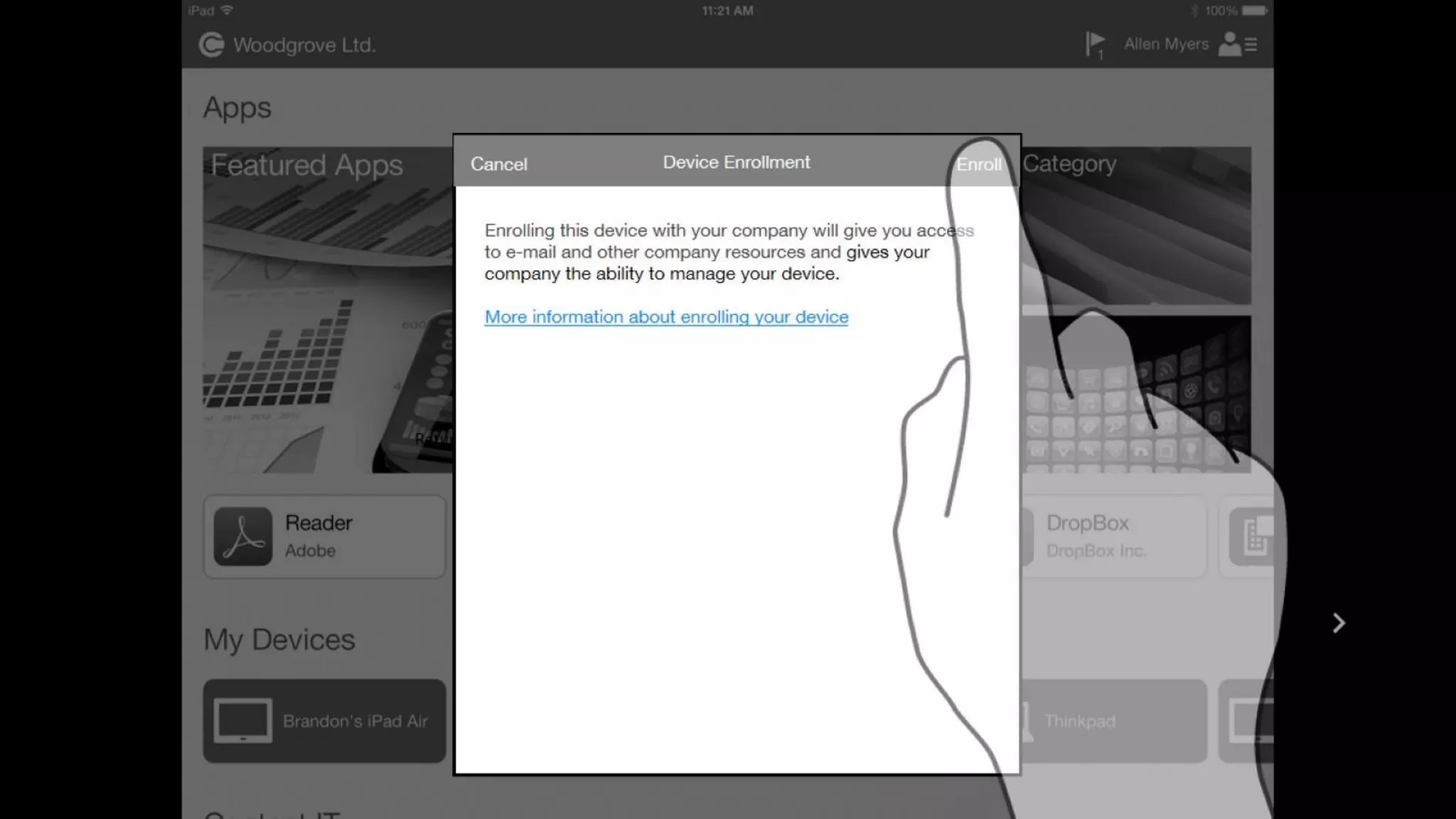Go to next slide with right chevron
This screenshot has height=819, width=1456.
[1338, 623]
